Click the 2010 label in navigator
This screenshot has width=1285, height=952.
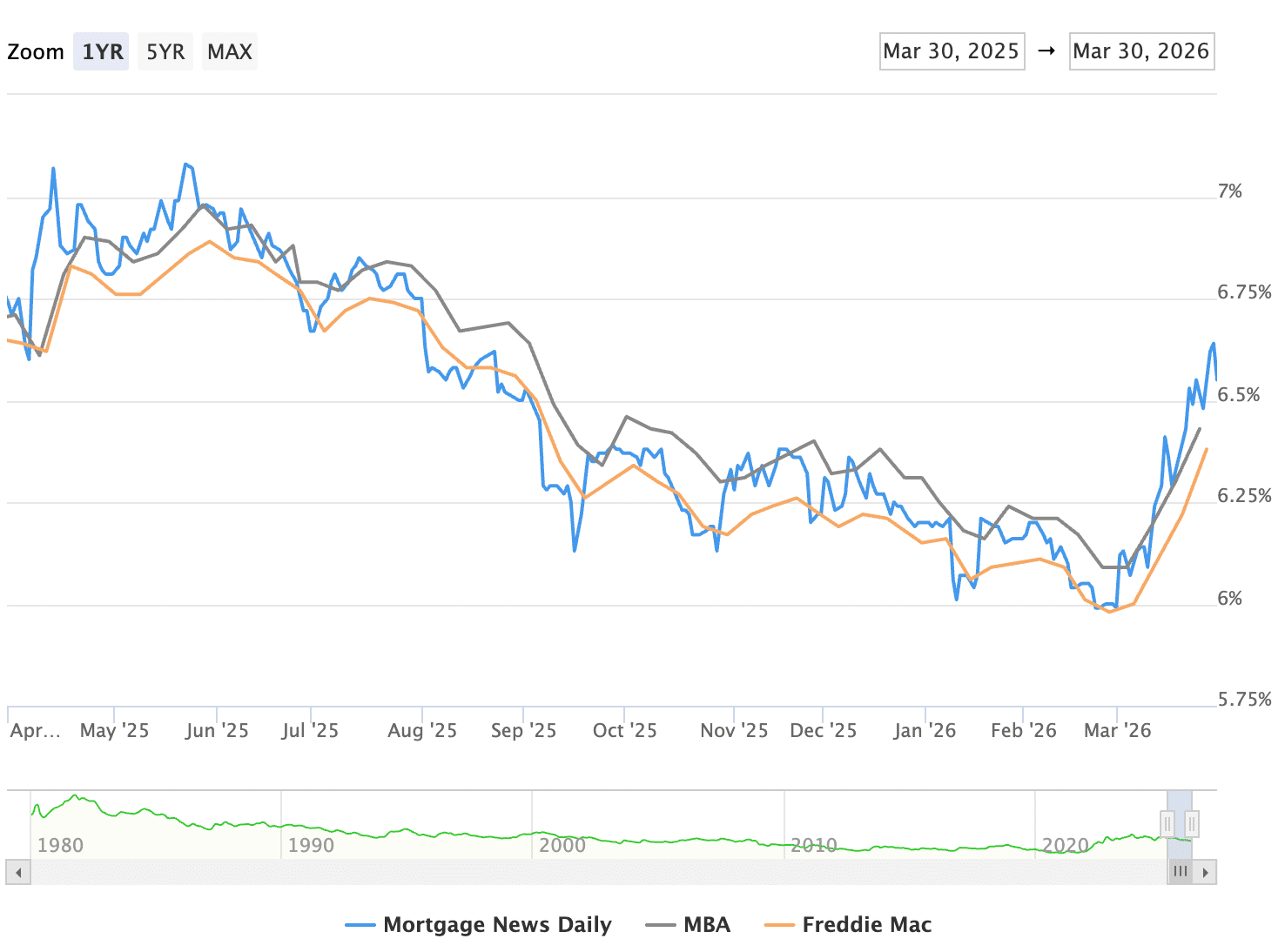click(x=814, y=845)
